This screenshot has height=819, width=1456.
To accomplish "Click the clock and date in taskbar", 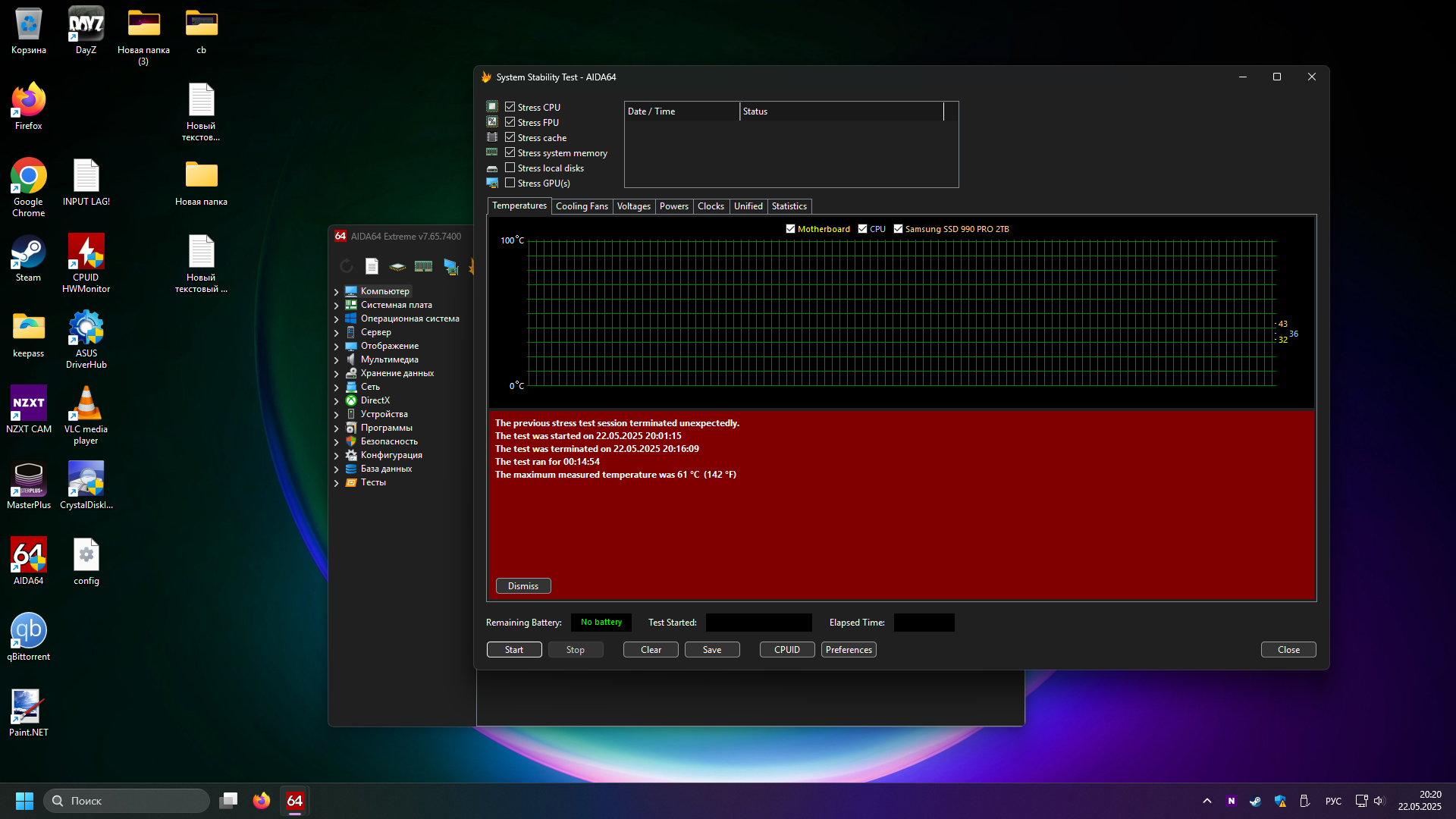I will pos(1420,801).
